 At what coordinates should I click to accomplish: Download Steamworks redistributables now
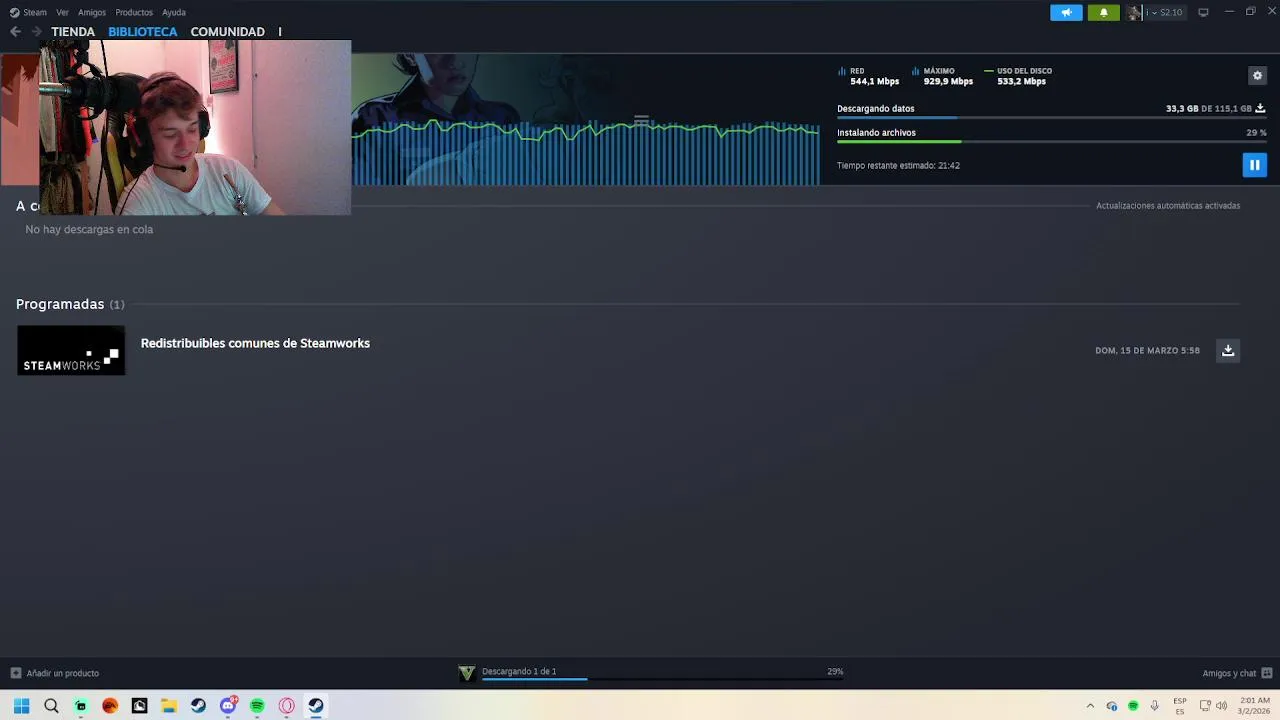(x=1228, y=350)
